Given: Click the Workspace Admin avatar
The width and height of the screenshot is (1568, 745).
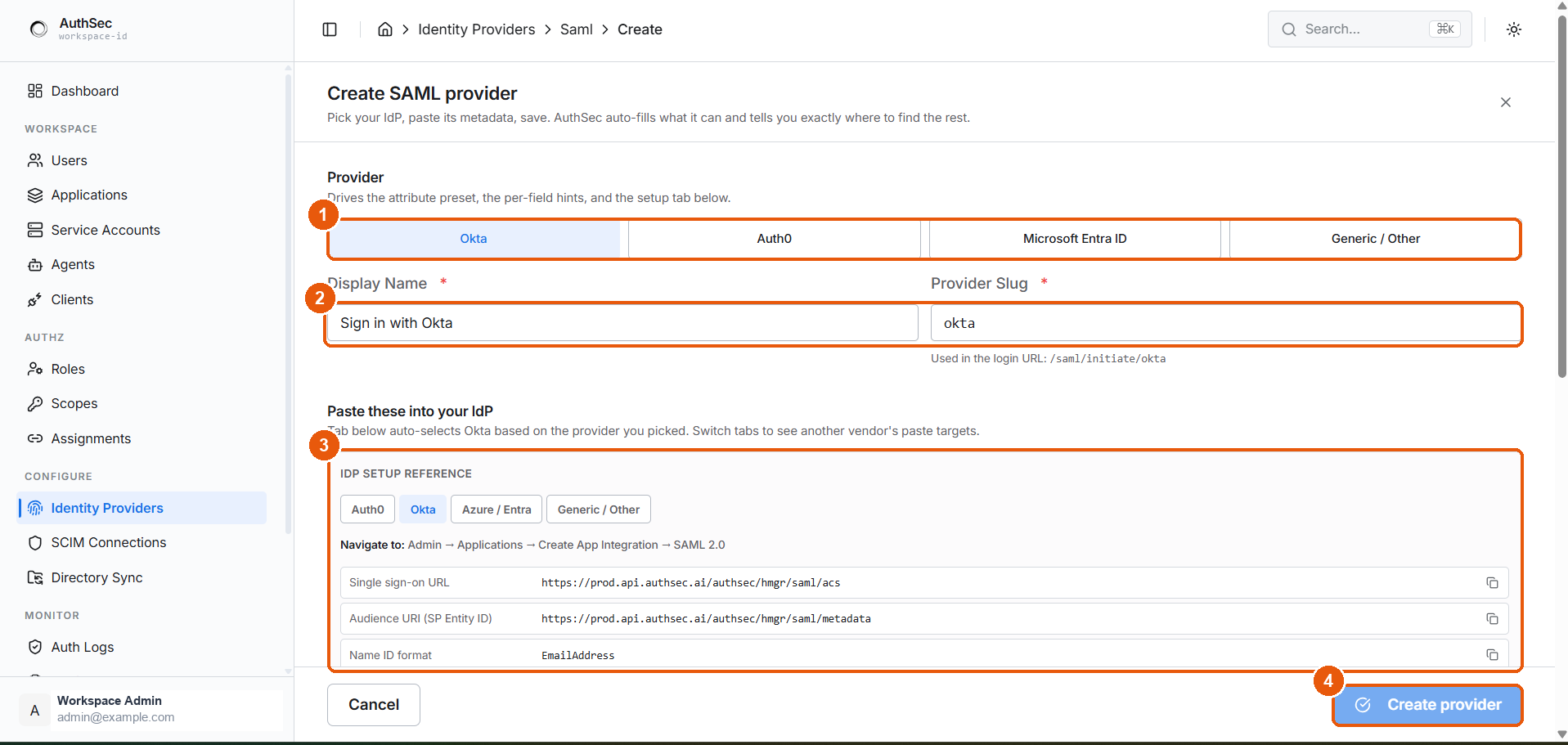Looking at the screenshot, I should (34, 710).
